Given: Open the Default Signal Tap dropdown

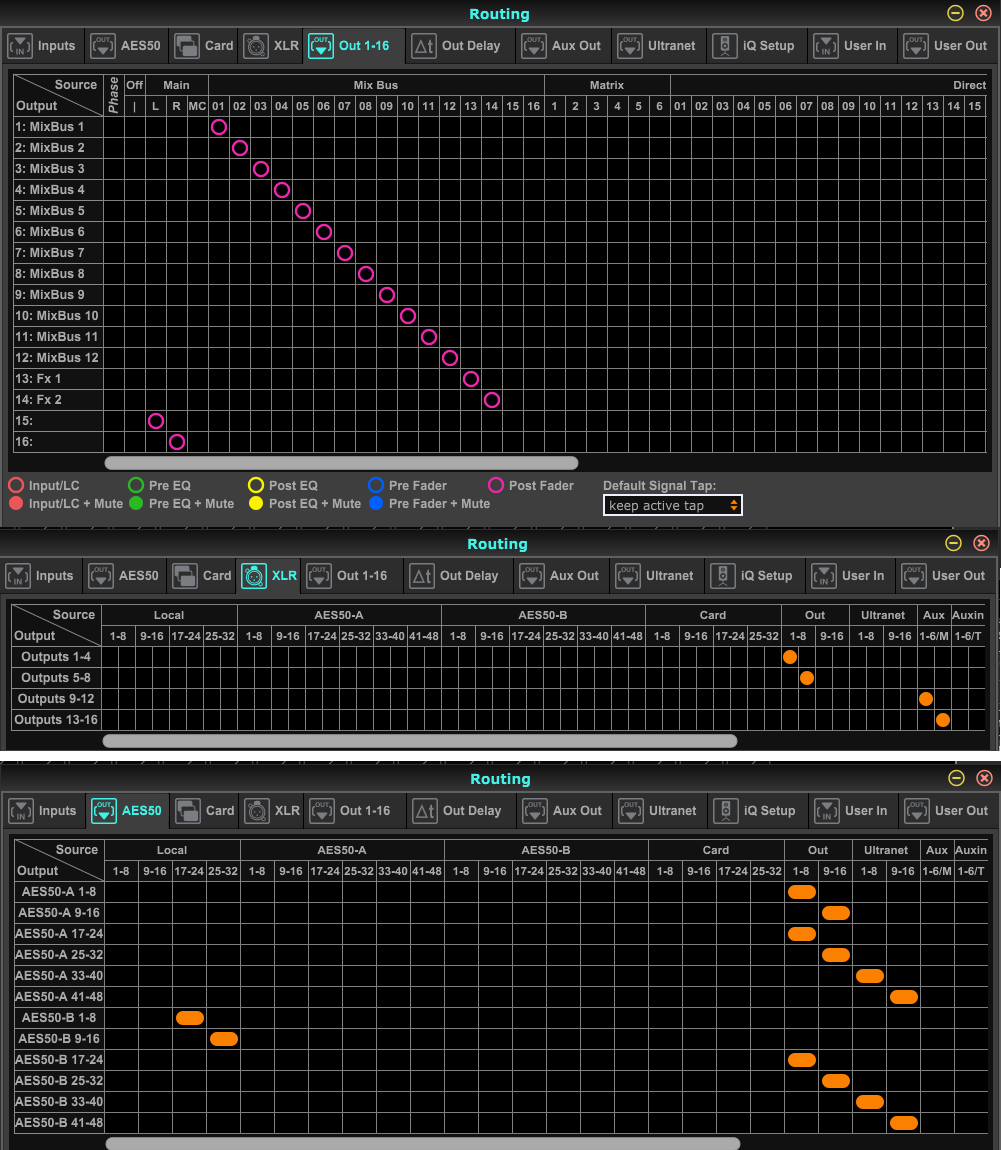Looking at the screenshot, I should coord(673,505).
